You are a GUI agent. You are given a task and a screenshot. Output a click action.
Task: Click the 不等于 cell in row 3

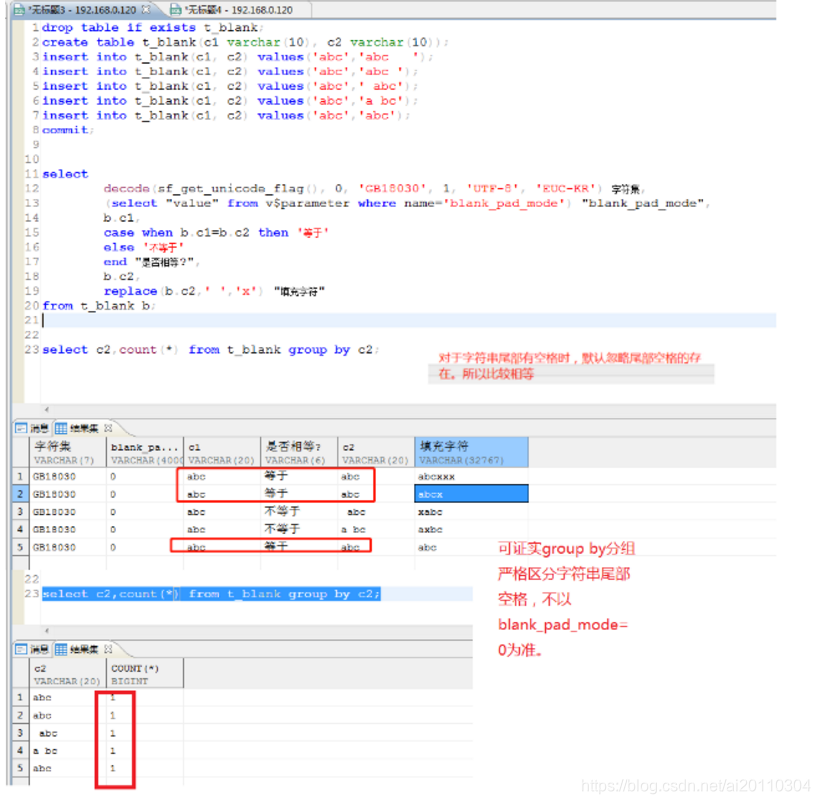pos(299,512)
